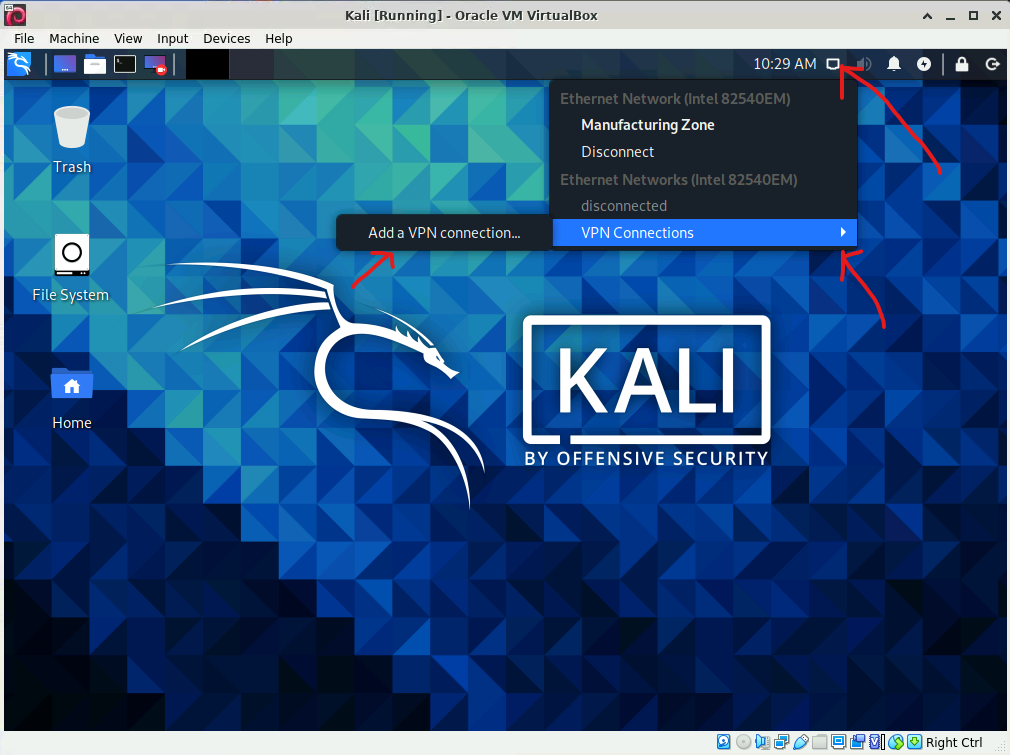Open the File menu
This screenshot has width=1010, height=755.
(24, 39)
